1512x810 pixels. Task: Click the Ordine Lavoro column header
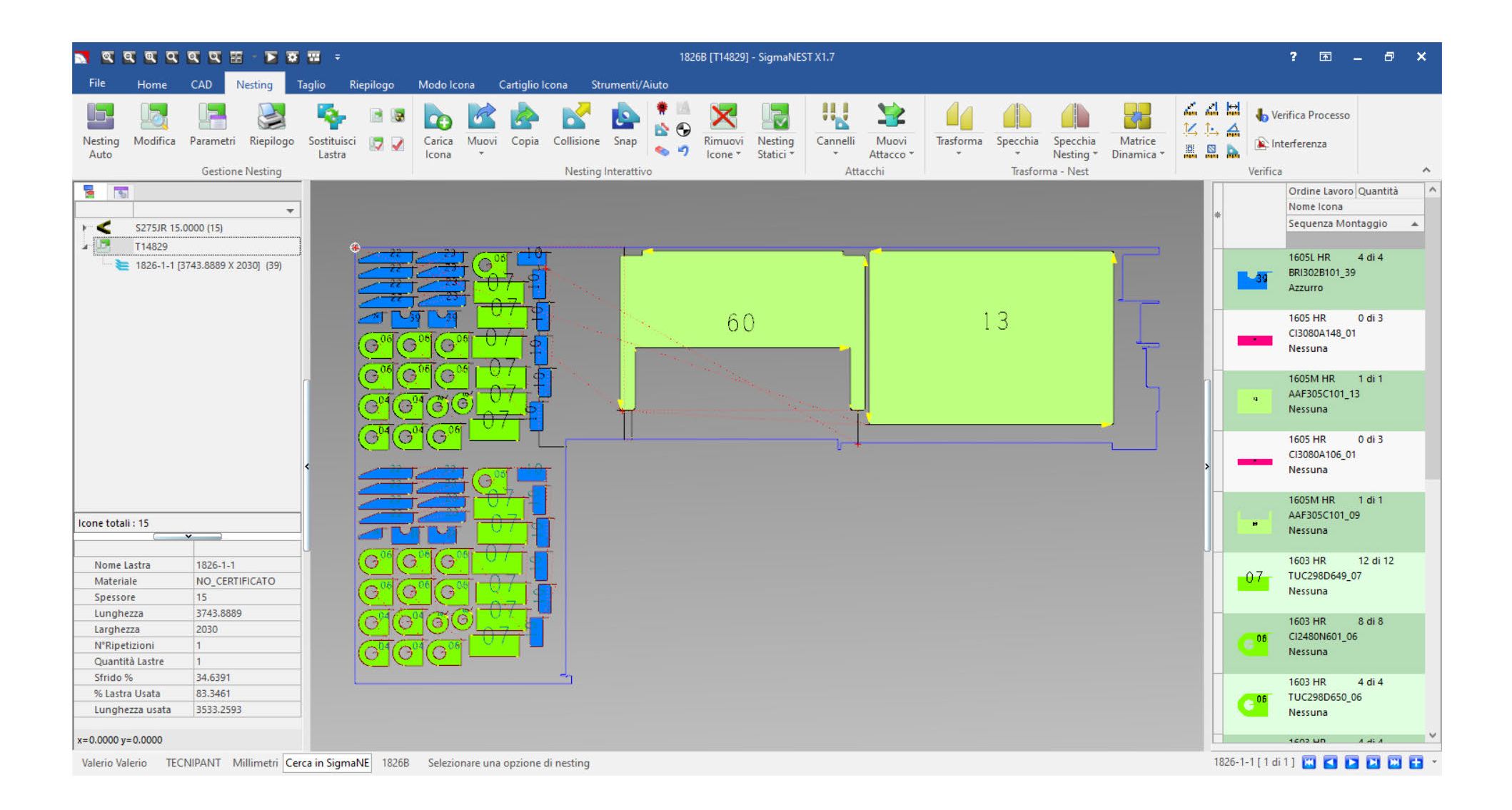pos(1321,191)
